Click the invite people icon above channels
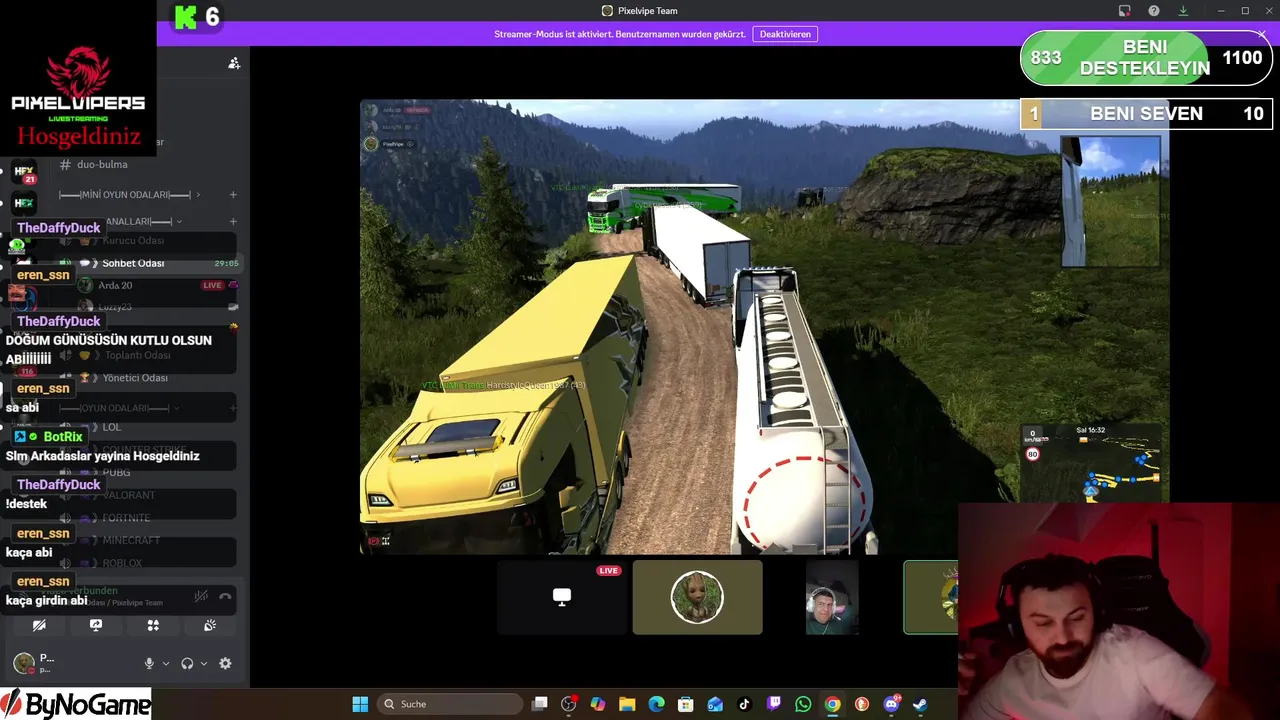This screenshot has width=1280, height=720. click(x=234, y=63)
